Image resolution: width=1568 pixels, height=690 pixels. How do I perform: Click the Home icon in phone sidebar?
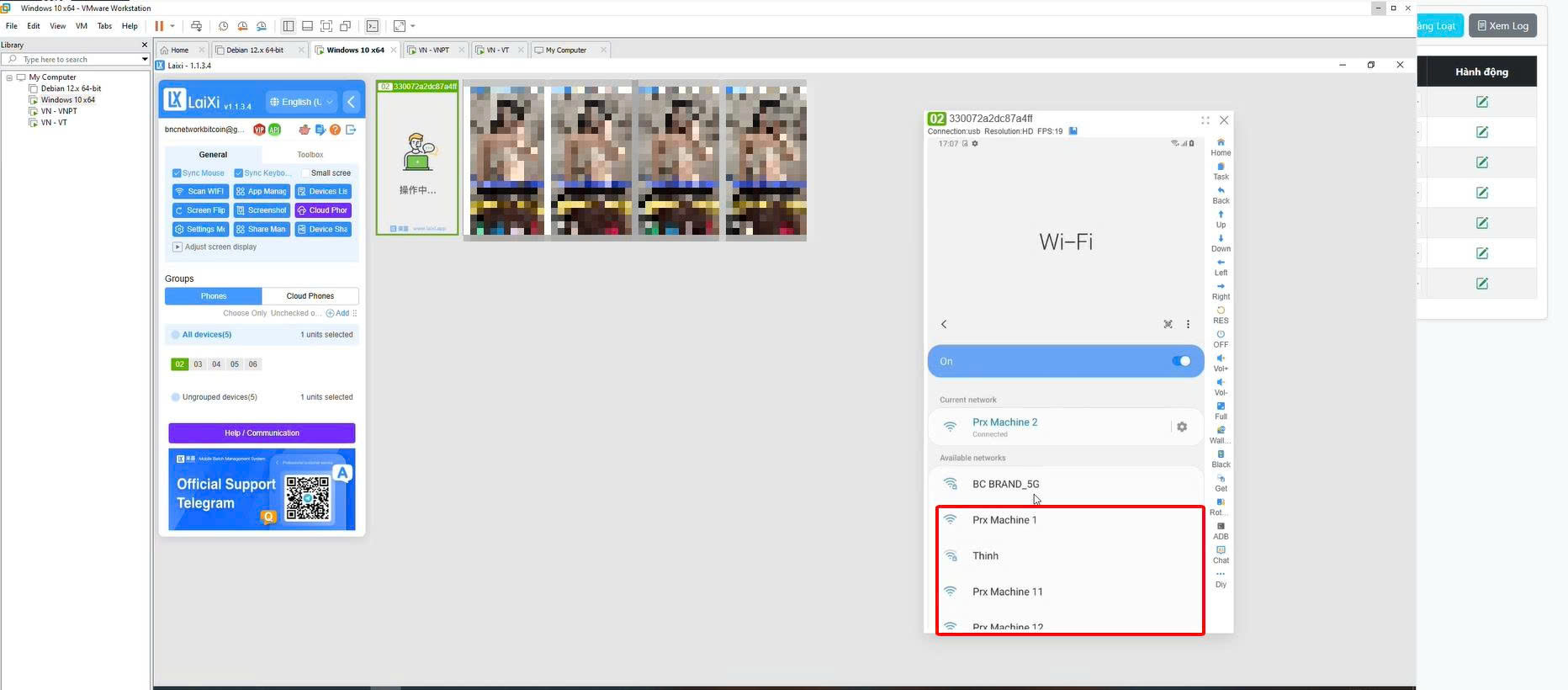click(1221, 142)
